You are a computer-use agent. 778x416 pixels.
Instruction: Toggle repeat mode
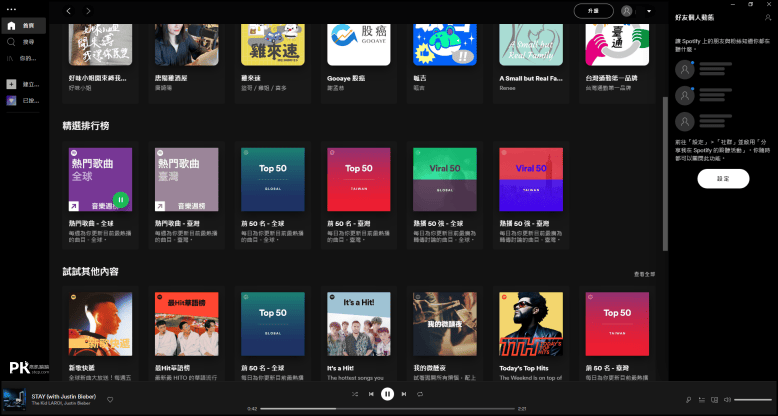click(x=420, y=394)
